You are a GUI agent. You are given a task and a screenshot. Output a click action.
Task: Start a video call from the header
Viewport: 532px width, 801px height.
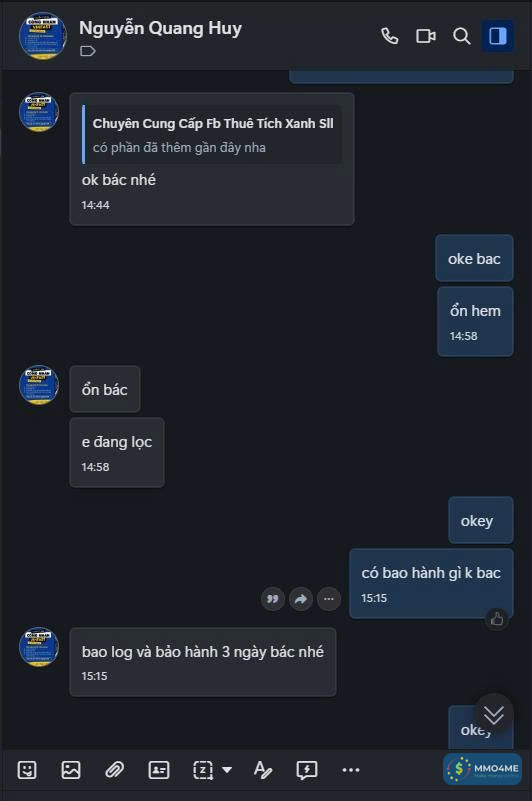(x=425, y=36)
